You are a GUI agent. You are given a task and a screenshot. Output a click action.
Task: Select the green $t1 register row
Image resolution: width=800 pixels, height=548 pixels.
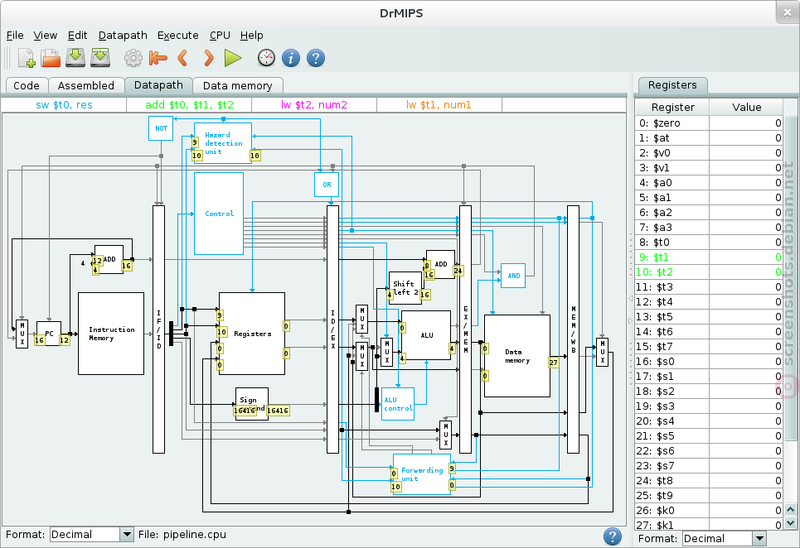coord(709,257)
